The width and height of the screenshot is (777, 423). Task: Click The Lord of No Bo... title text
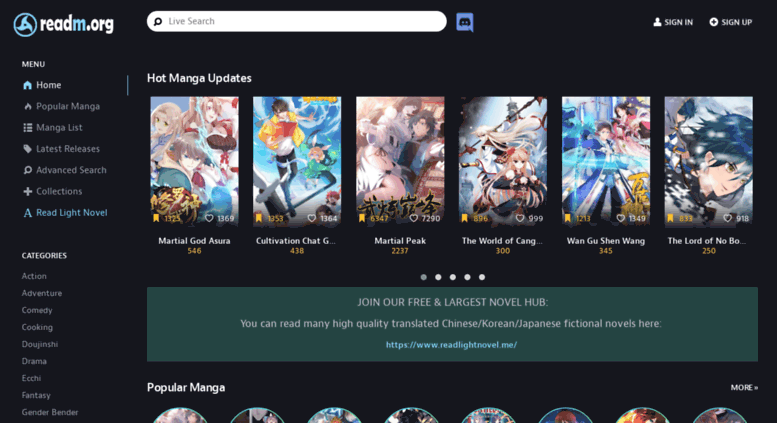coord(707,241)
